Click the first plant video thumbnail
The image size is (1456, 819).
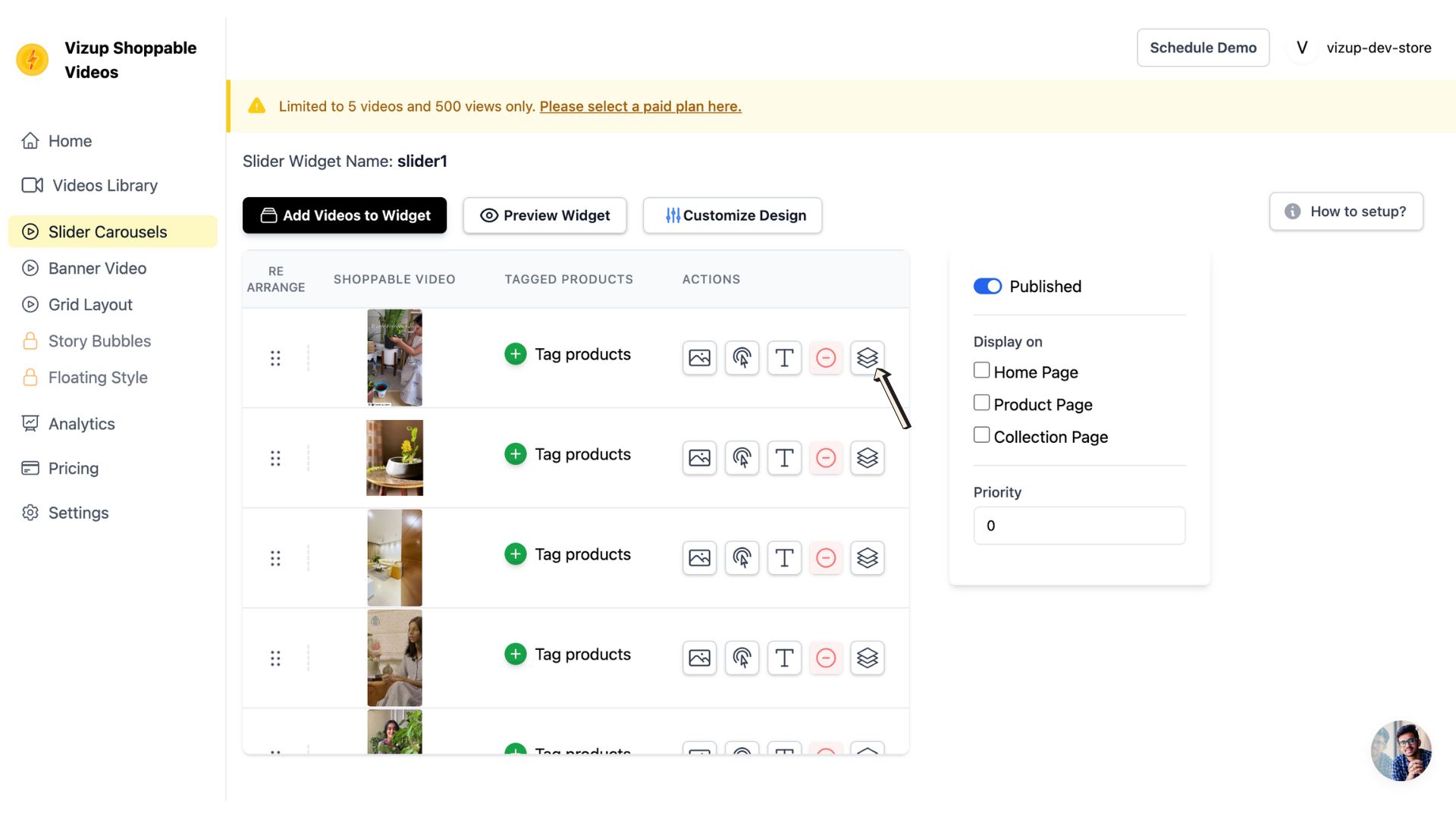point(394,357)
